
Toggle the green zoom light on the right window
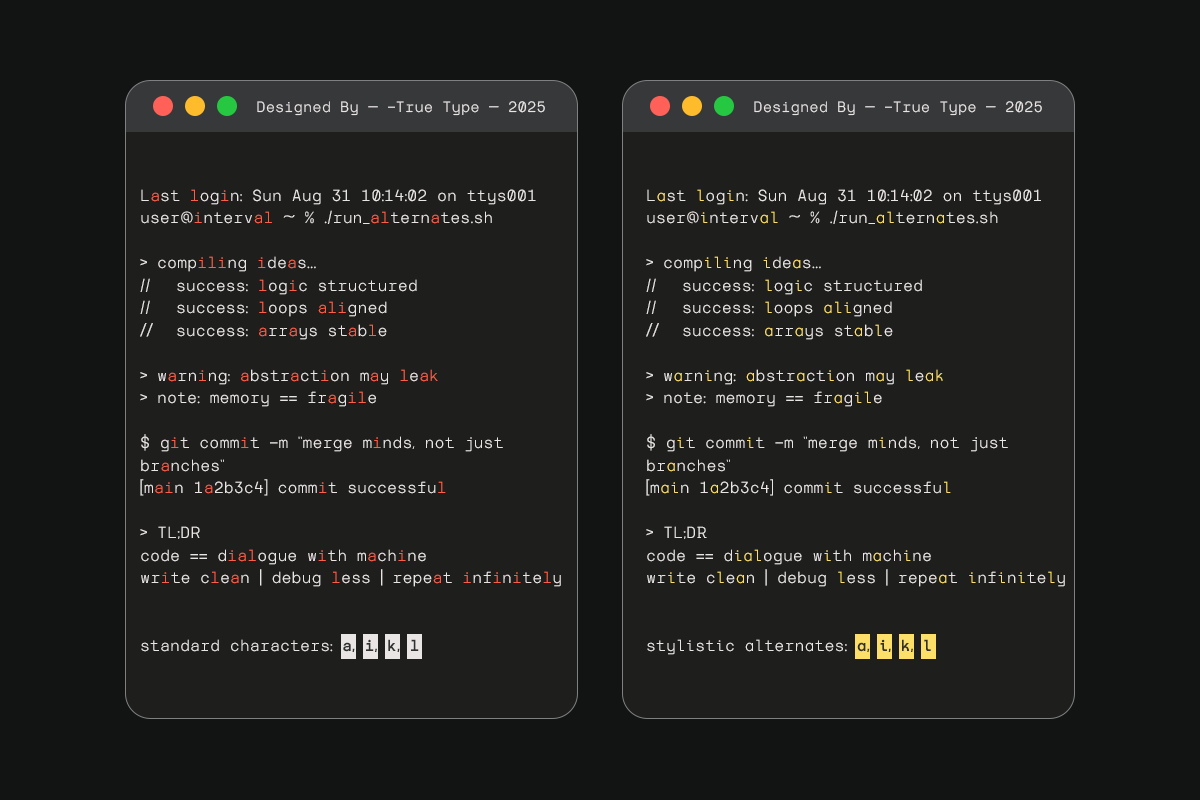pyautogui.click(x=724, y=105)
